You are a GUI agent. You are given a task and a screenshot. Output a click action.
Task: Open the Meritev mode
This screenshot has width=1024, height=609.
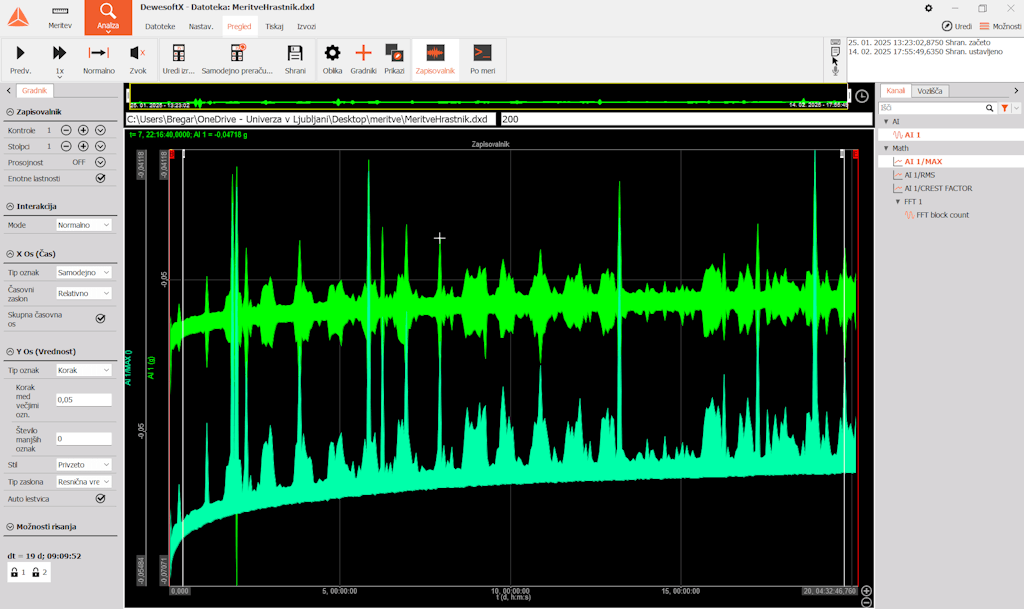coord(60,18)
